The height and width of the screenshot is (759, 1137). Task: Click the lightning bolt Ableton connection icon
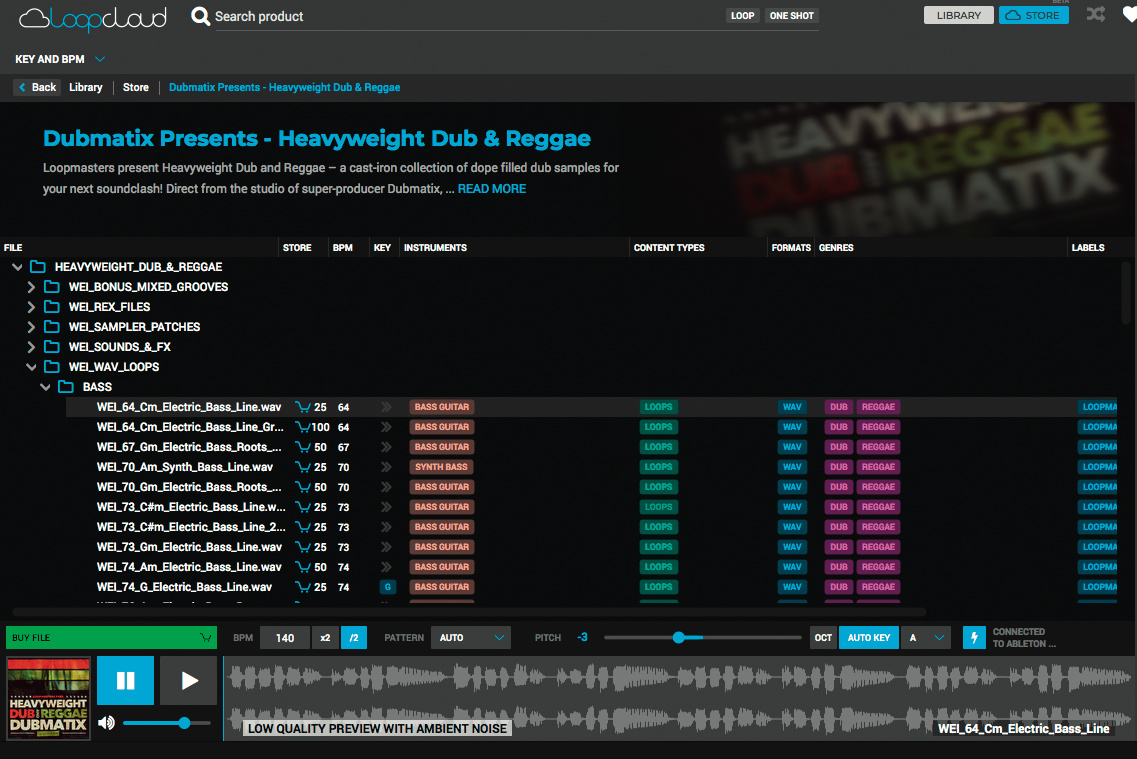pyautogui.click(x=973, y=638)
